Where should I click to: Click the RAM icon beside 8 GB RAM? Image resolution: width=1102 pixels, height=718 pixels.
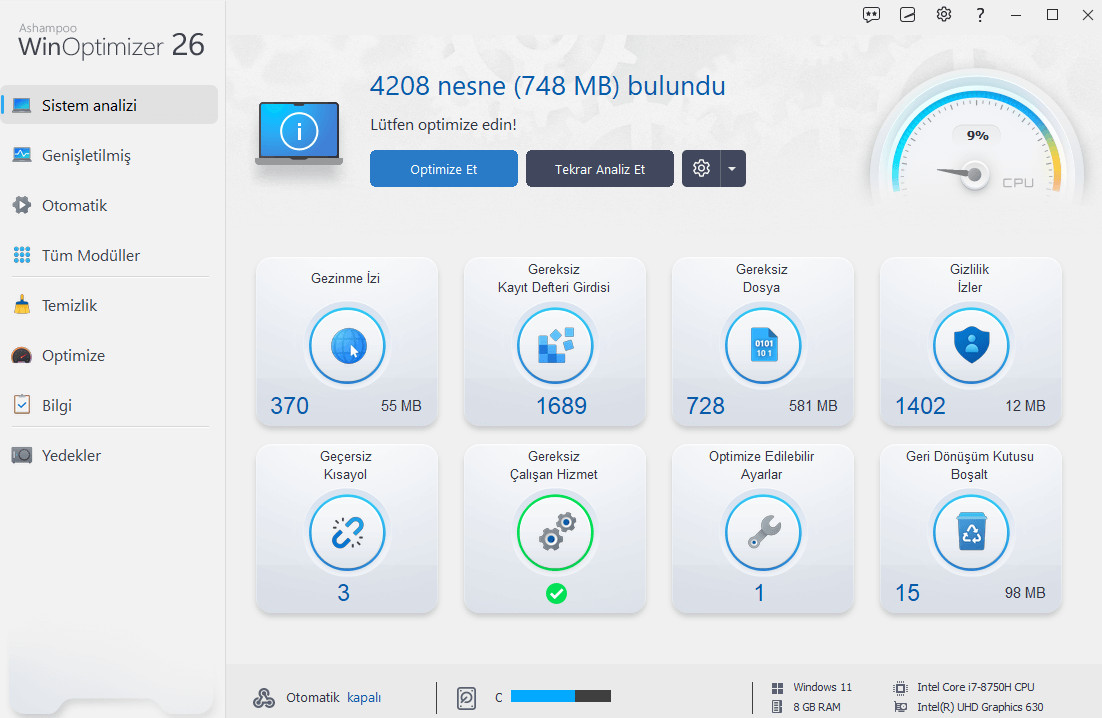[x=777, y=707]
